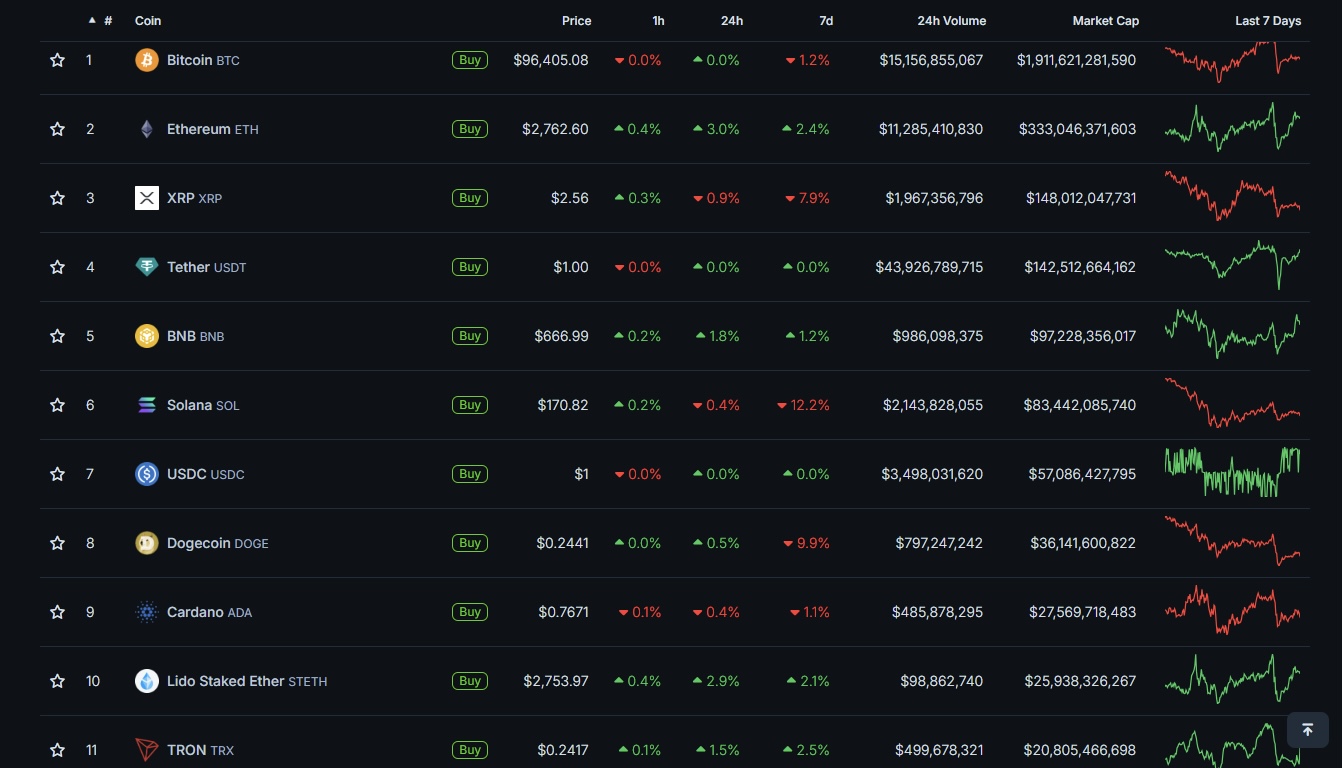The height and width of the screenshot is (768, 1342).
Task: Toggle the Cardano favorite star
Action: (58, 612)
